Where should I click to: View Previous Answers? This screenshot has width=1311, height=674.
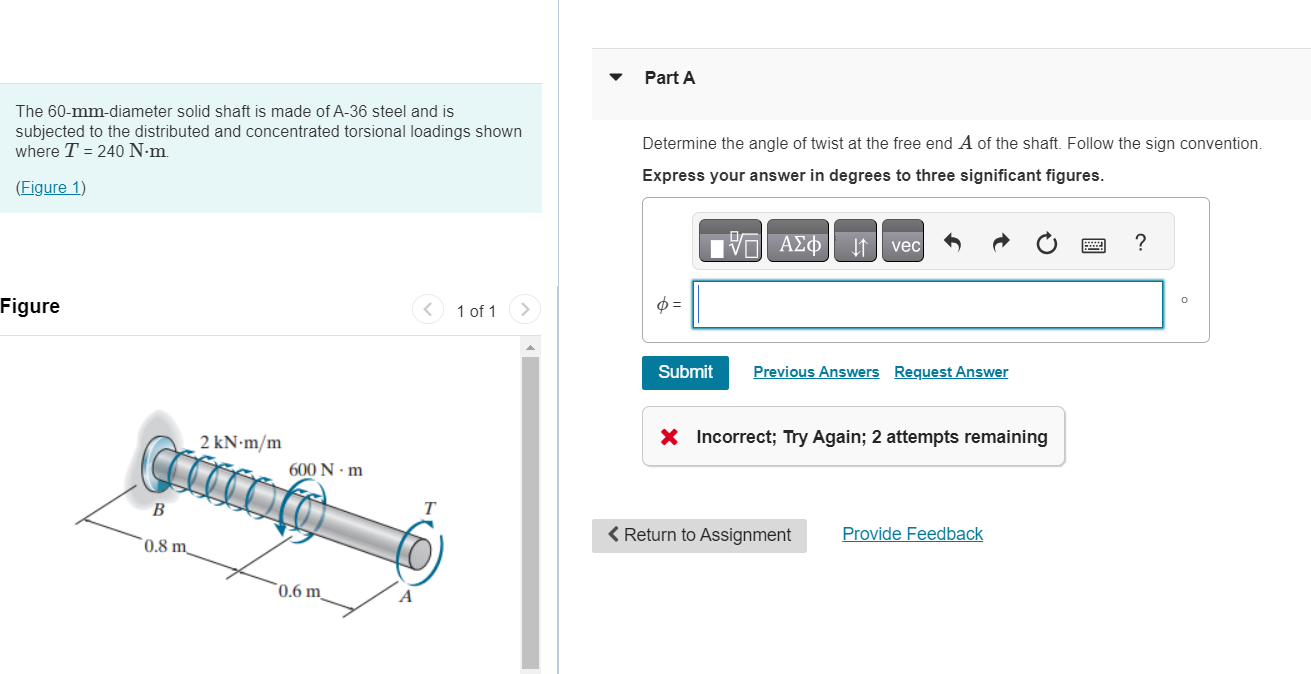815,372
